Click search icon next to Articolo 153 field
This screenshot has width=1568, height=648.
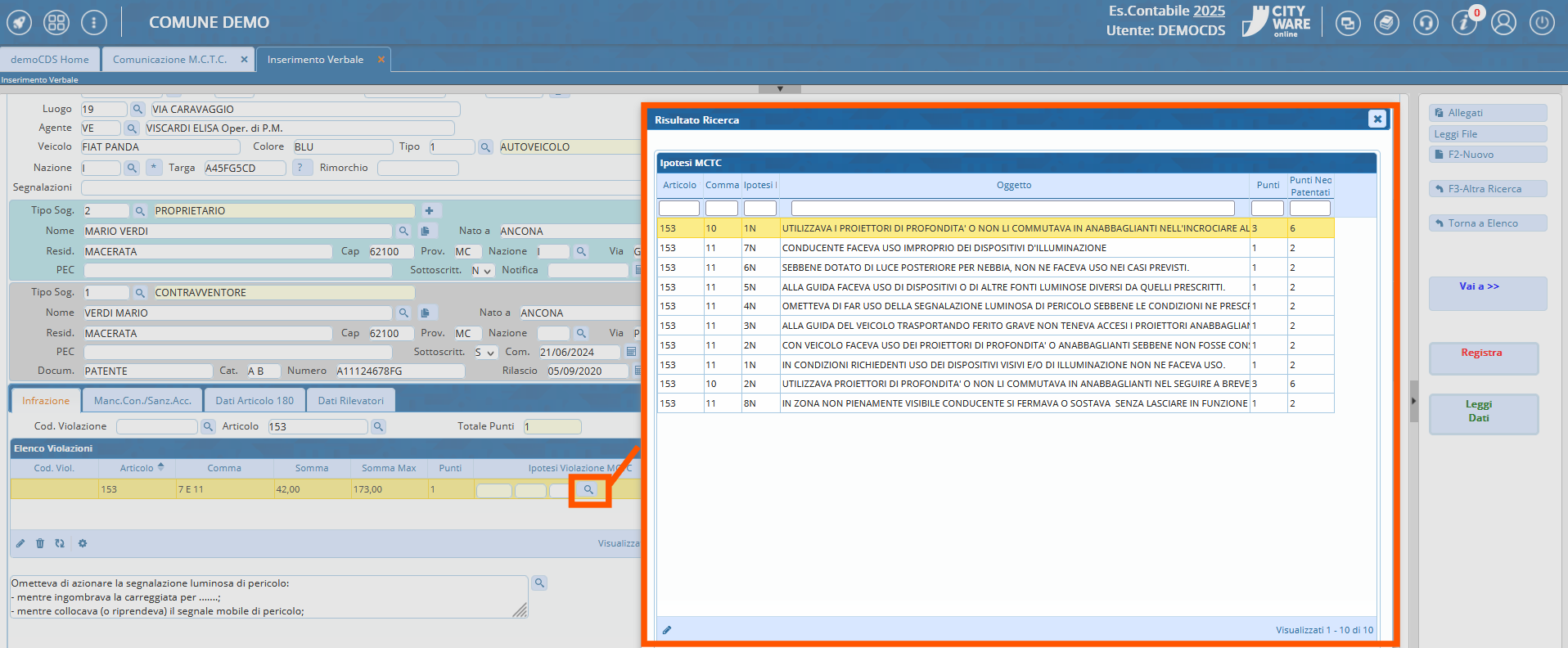(x=378, y=427)
